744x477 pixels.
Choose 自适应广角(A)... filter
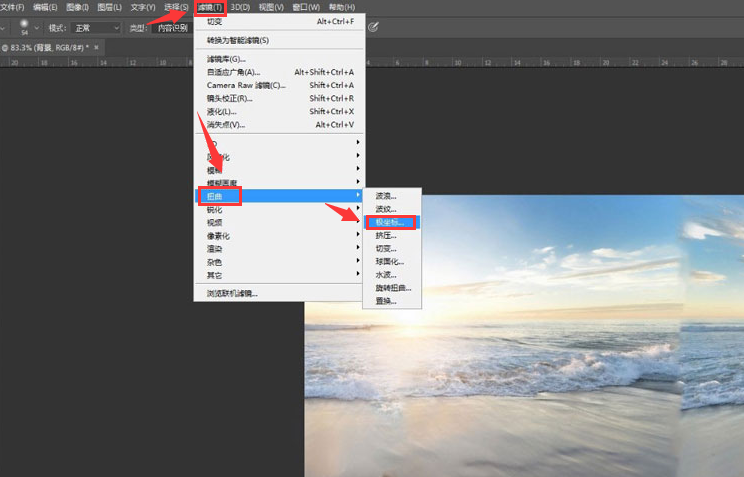coord(279,72)
